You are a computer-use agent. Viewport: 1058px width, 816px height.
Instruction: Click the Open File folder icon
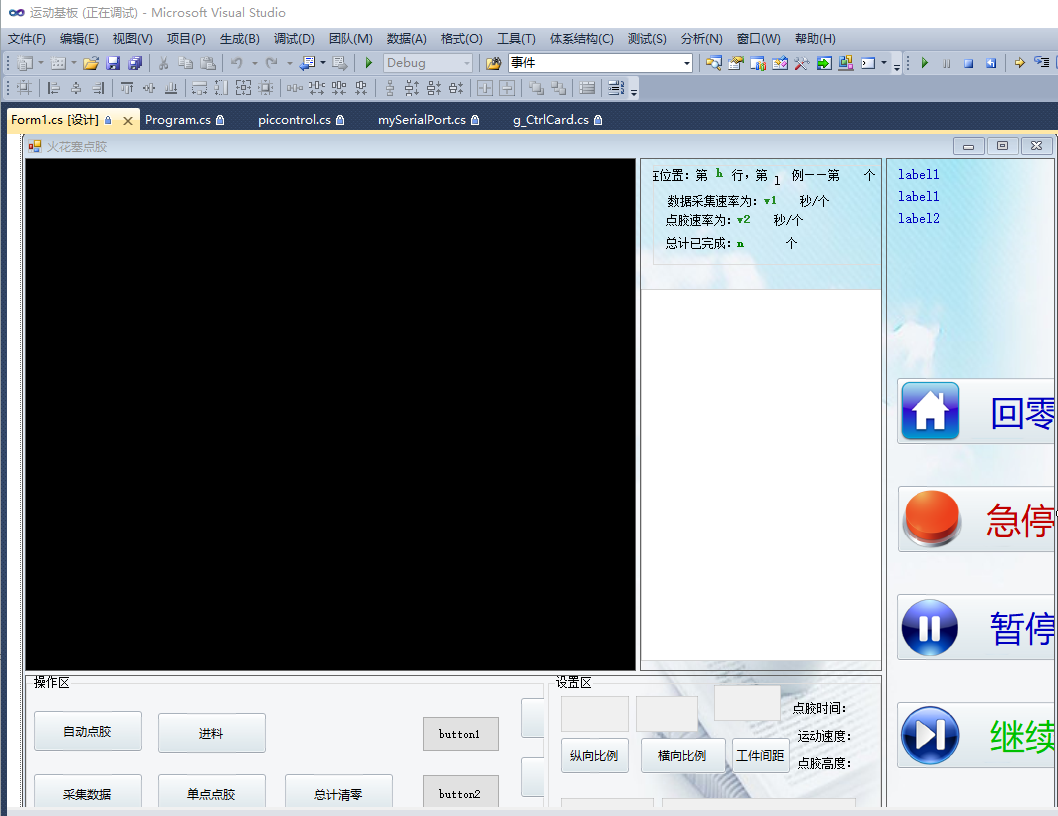click(x=91, y=63)
